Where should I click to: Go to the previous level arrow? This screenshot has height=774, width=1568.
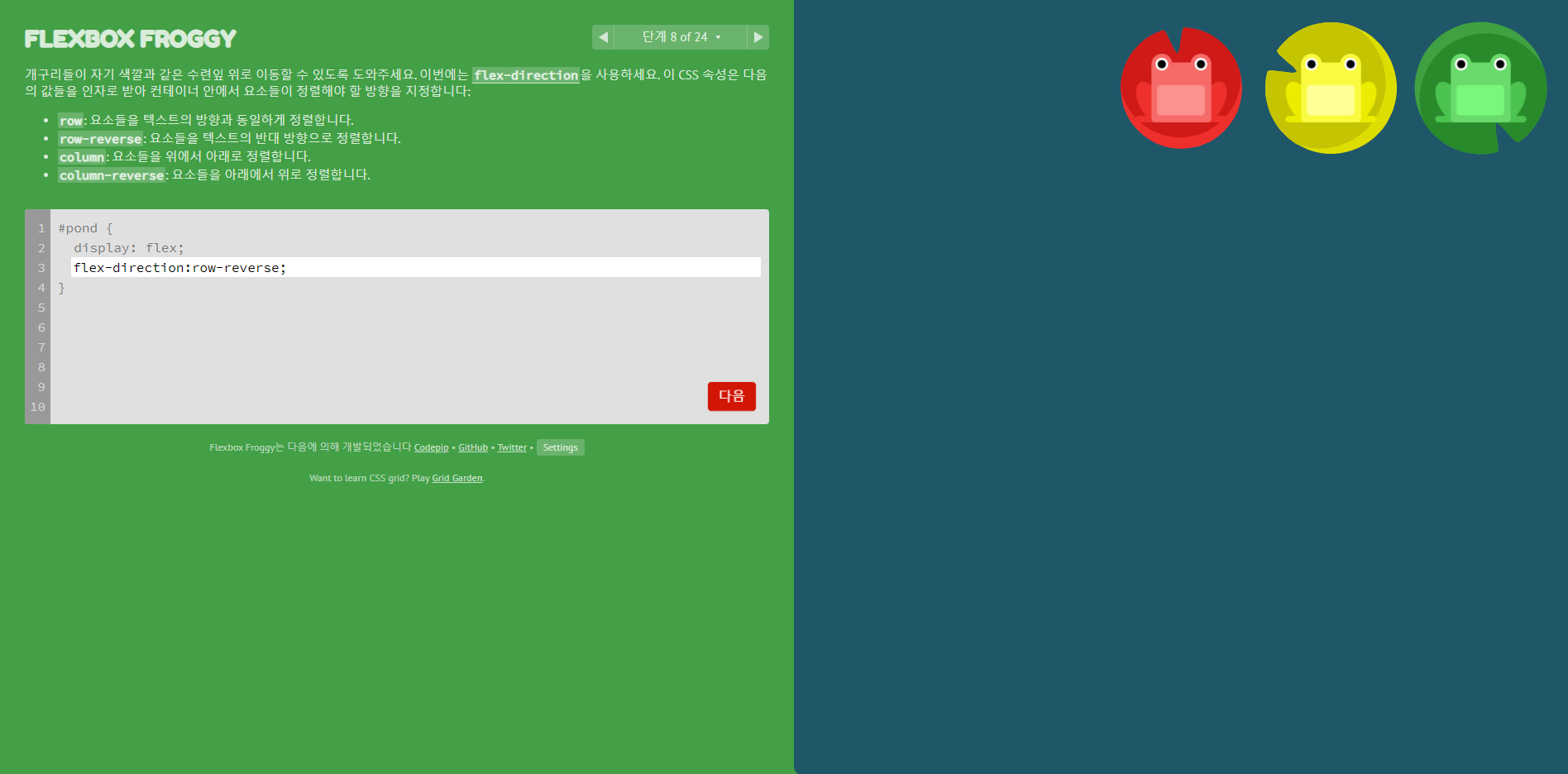point(604,37)
